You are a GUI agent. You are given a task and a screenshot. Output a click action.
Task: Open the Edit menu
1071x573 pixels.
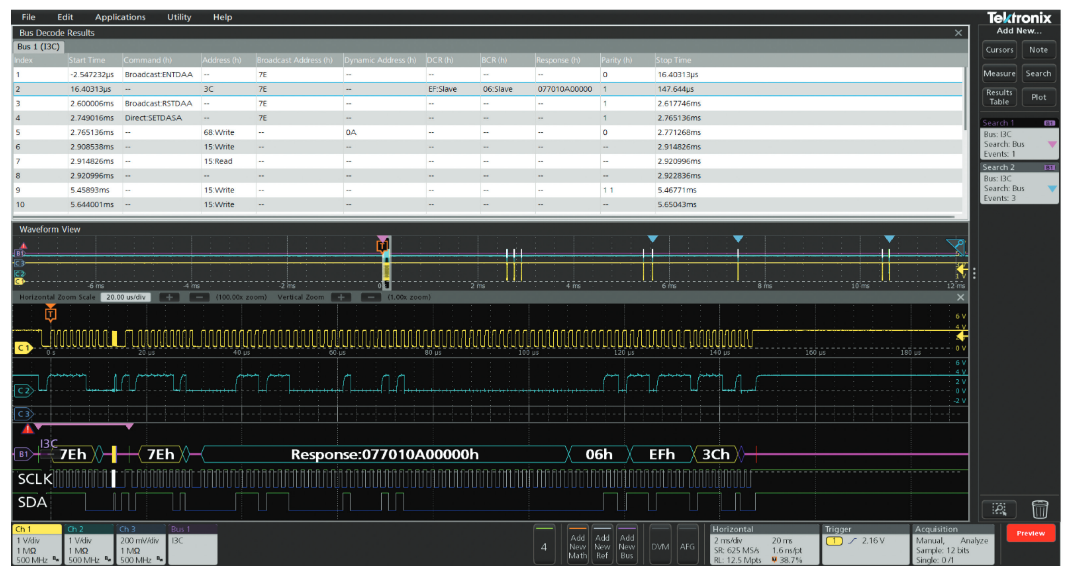click(x=65, y=17)
